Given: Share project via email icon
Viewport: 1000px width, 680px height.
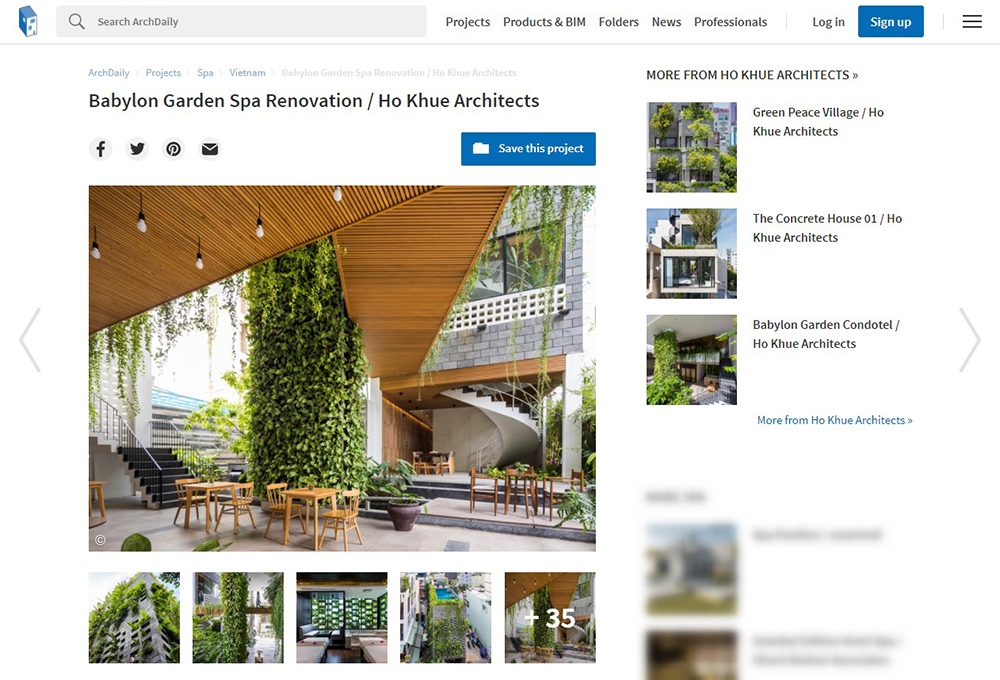Looking at the screenshot, I should pyautogui.click(x=210, y=149).
